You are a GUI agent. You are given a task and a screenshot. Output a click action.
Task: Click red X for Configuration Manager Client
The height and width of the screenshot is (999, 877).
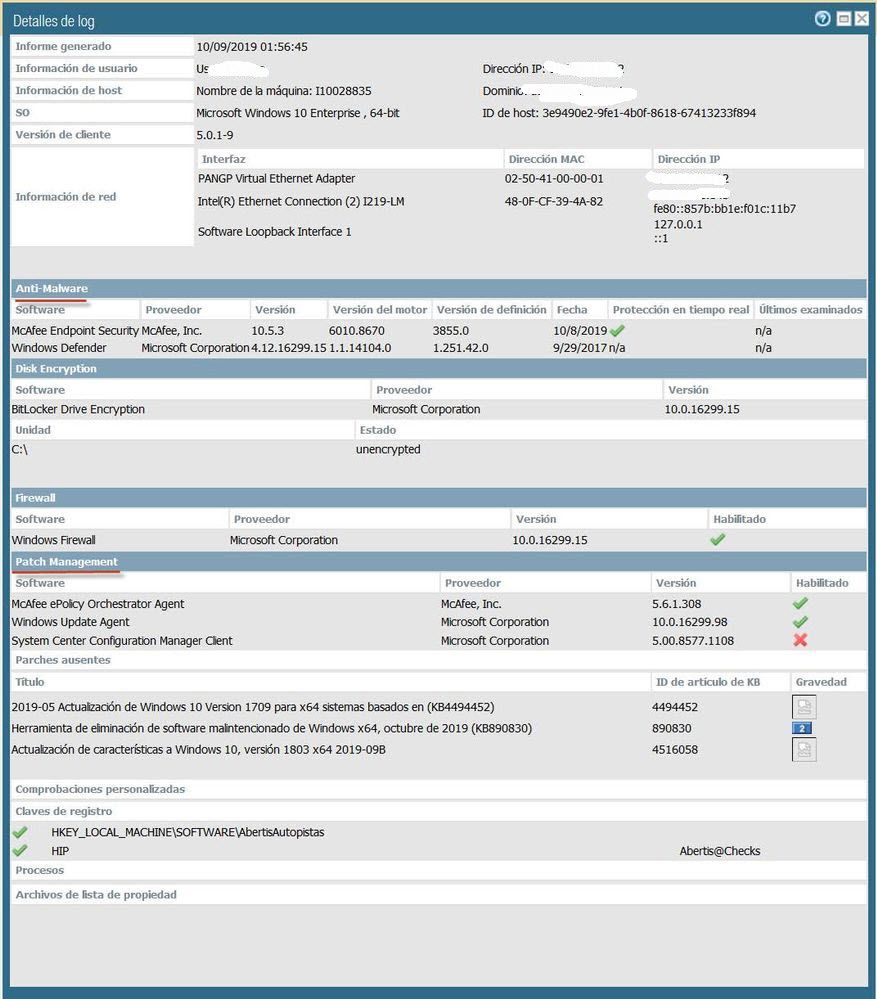coord(800,641)
